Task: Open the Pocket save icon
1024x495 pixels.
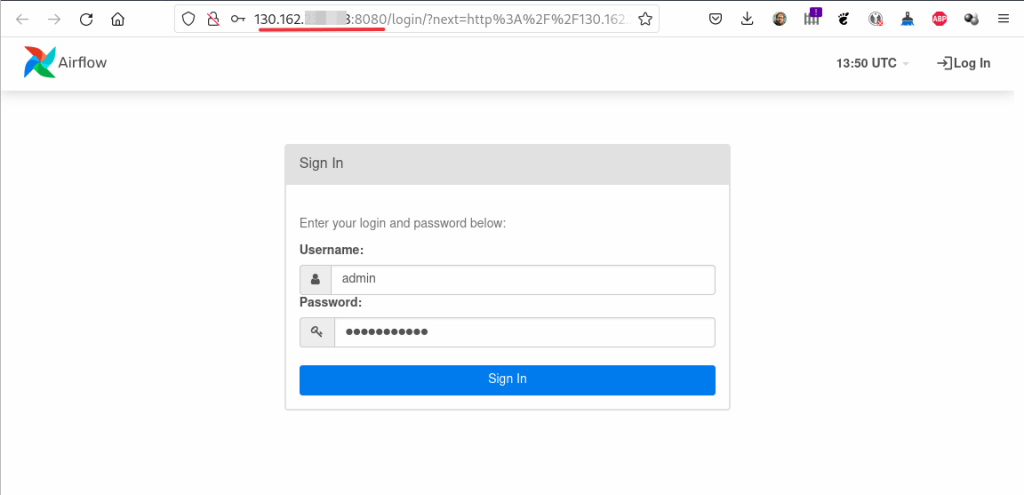Action: coord(716,19)
